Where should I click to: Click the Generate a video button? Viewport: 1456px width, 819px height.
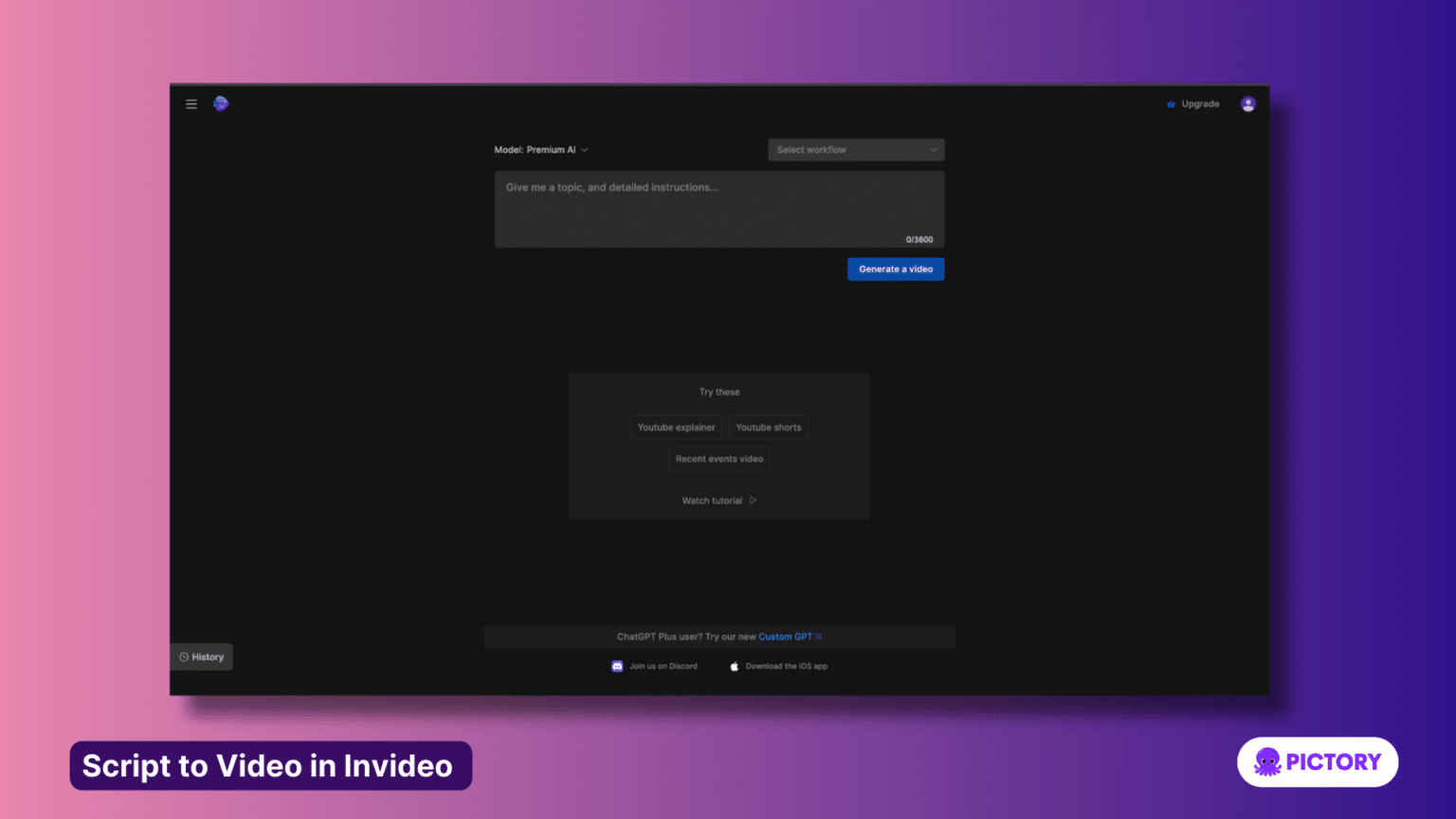895,268
